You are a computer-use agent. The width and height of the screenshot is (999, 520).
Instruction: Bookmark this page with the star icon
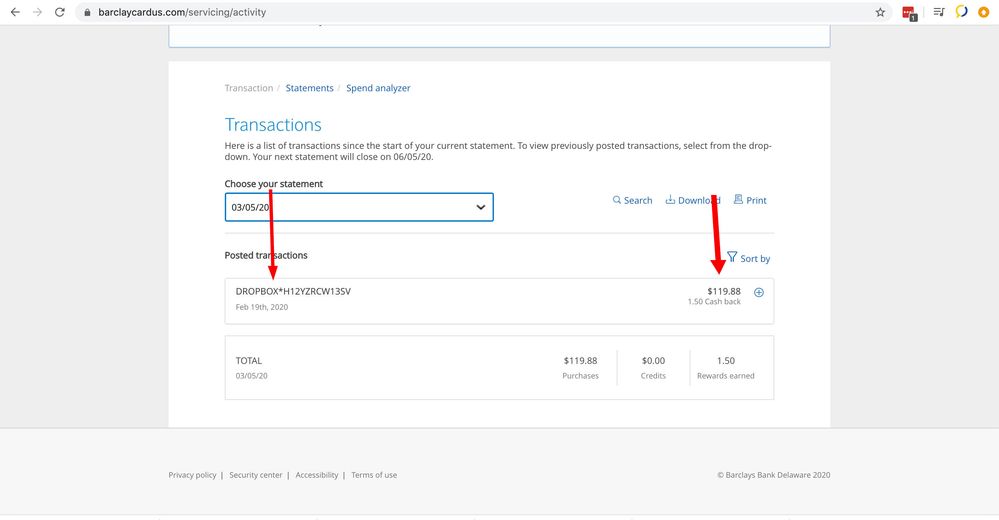pos(880,12)
